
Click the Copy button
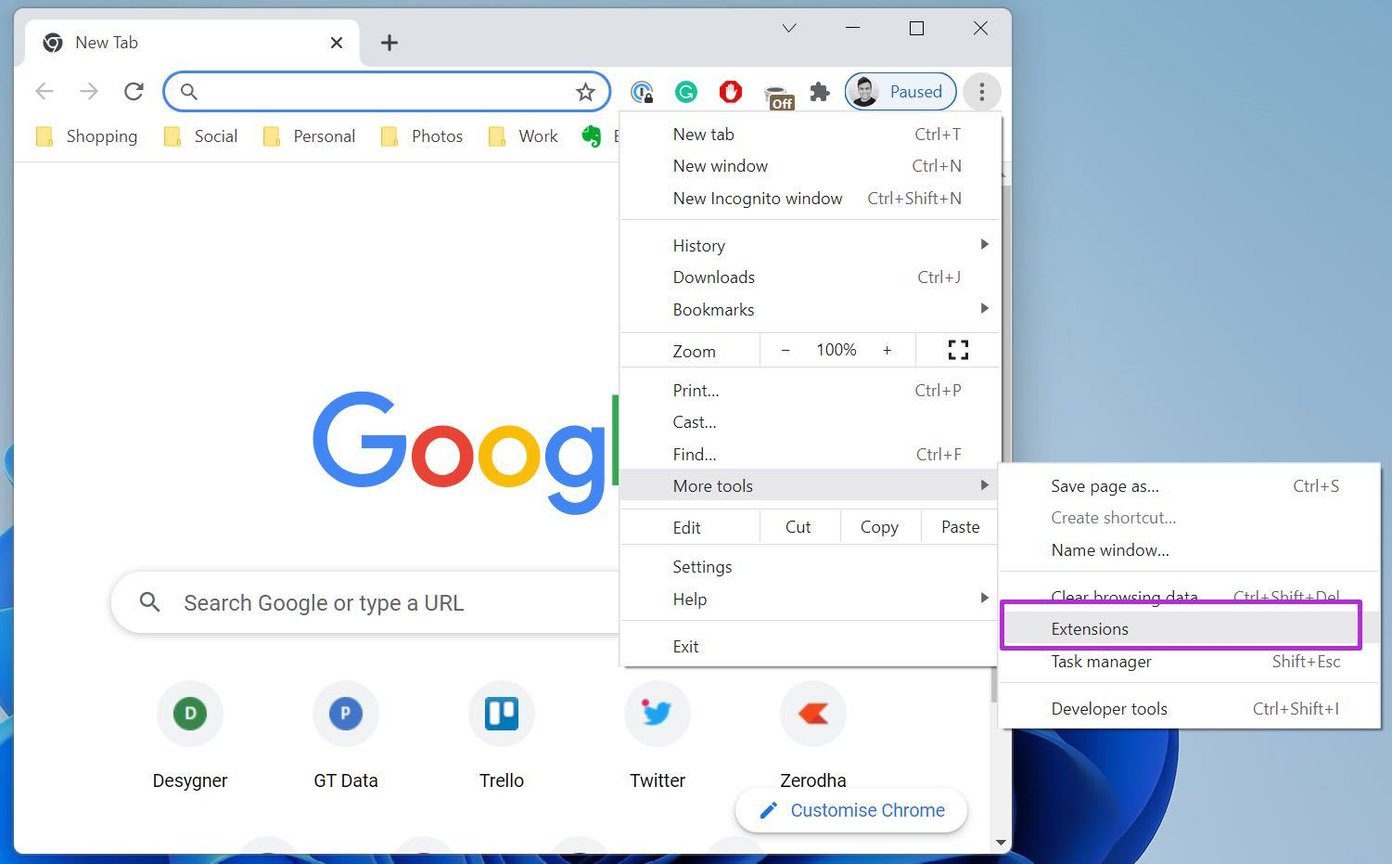click(x=879, y=527)
